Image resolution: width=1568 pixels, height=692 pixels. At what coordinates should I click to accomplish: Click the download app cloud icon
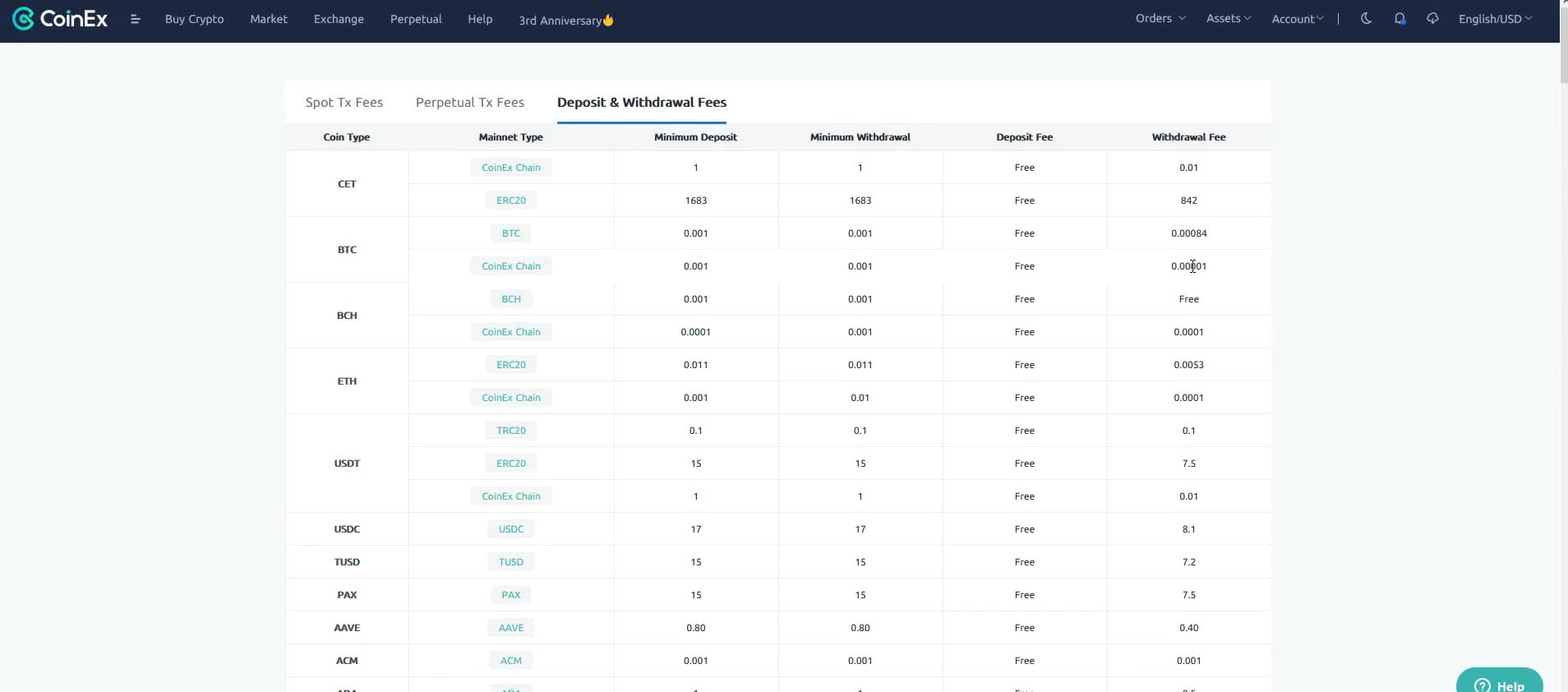[x=1432, y=19]
